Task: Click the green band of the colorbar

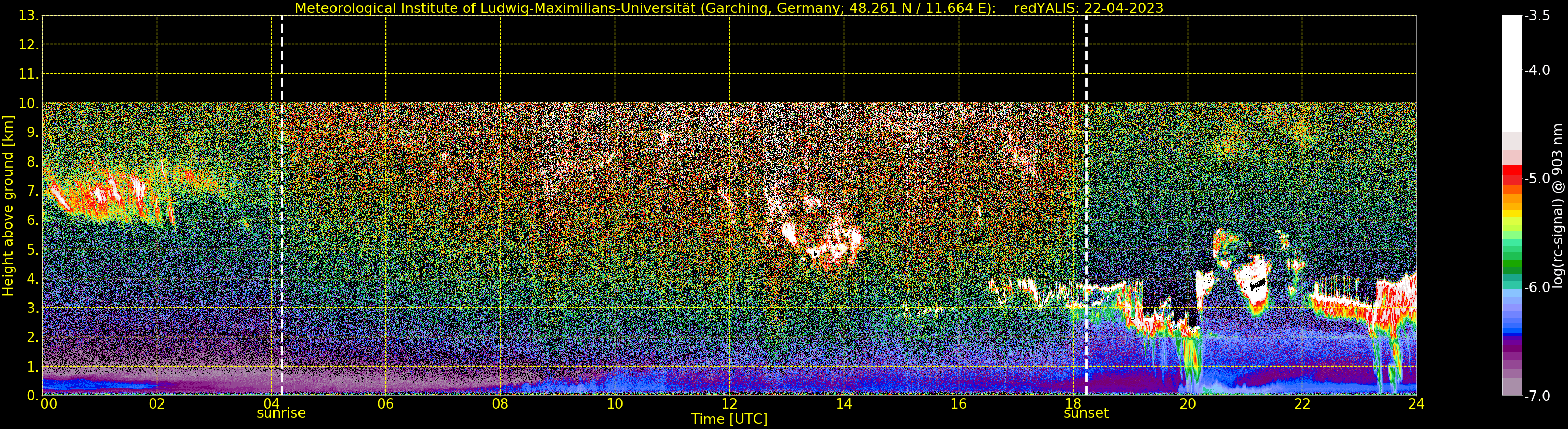Action: tap(1511, 263)
